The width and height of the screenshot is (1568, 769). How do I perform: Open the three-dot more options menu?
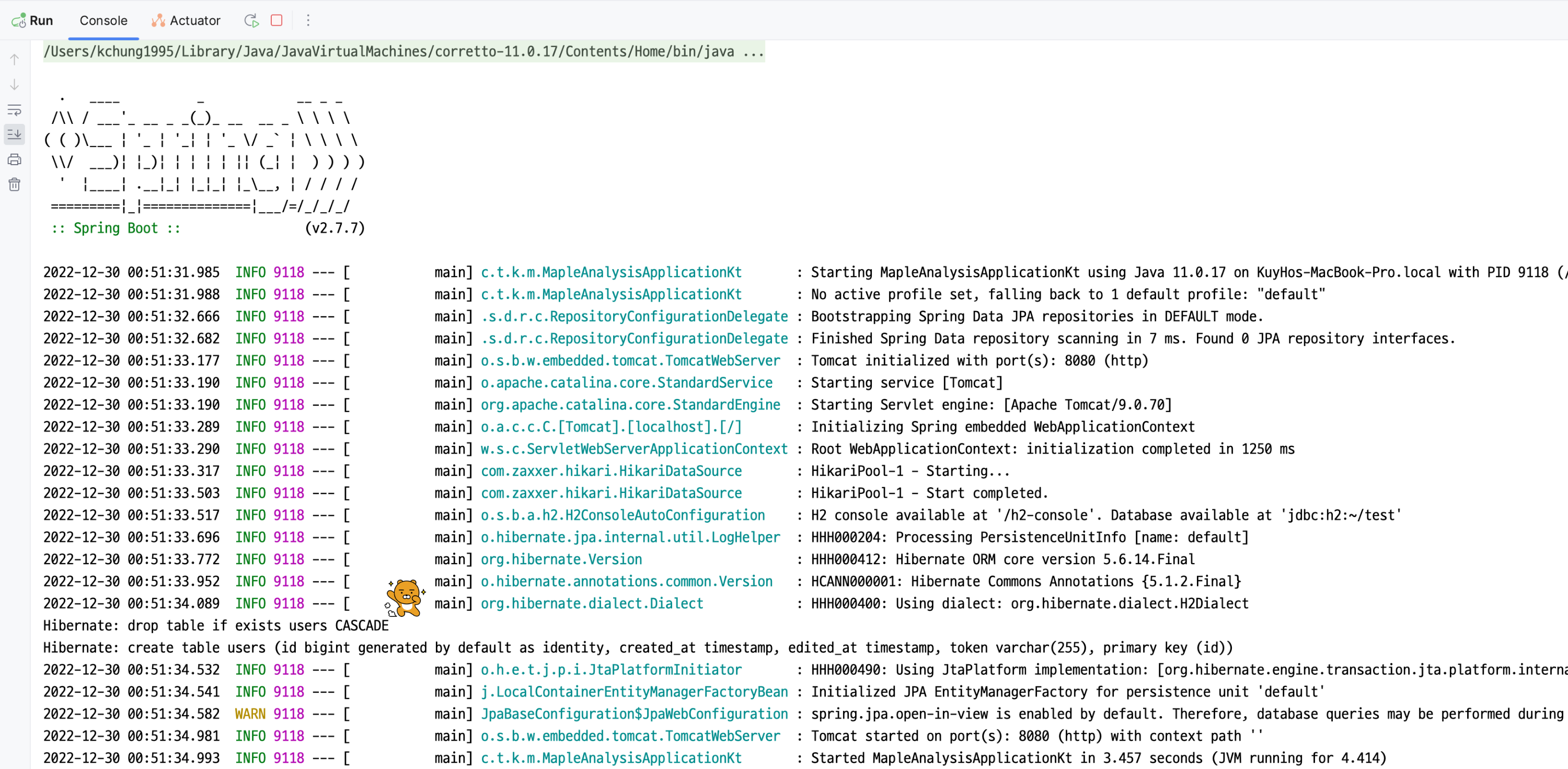tap(308, 21)
